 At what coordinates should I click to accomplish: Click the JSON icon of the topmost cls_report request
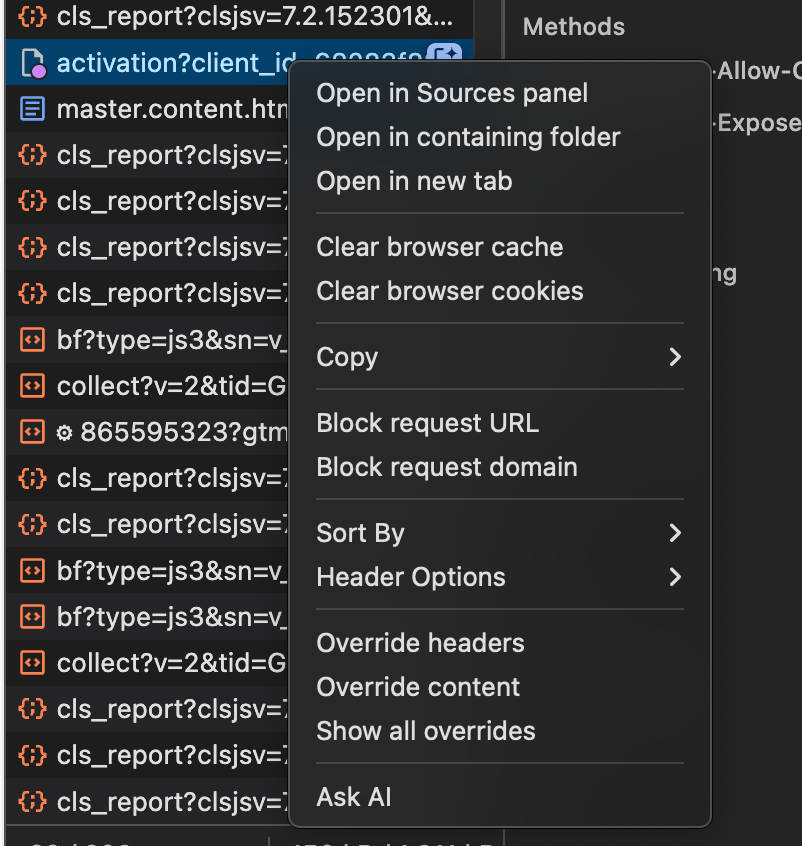pyautogui.click(x=33, y=16)
